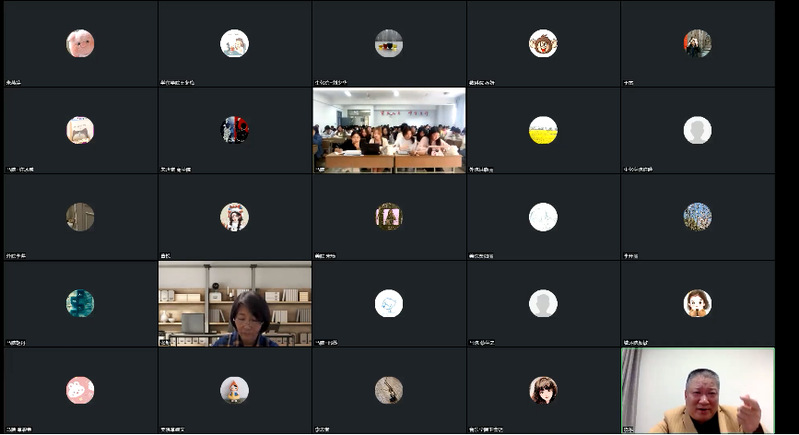This screenshot has width=799, height=435.
Task: Click the blue blossom tree avatar
Action: 697,217
